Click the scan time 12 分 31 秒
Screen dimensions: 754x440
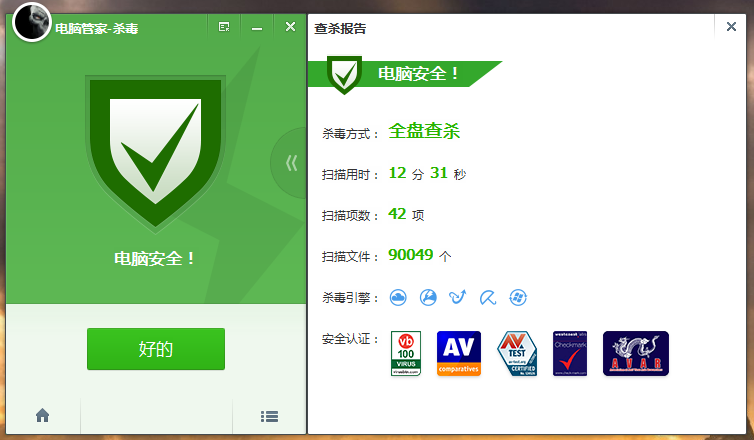tap(427, 173)
